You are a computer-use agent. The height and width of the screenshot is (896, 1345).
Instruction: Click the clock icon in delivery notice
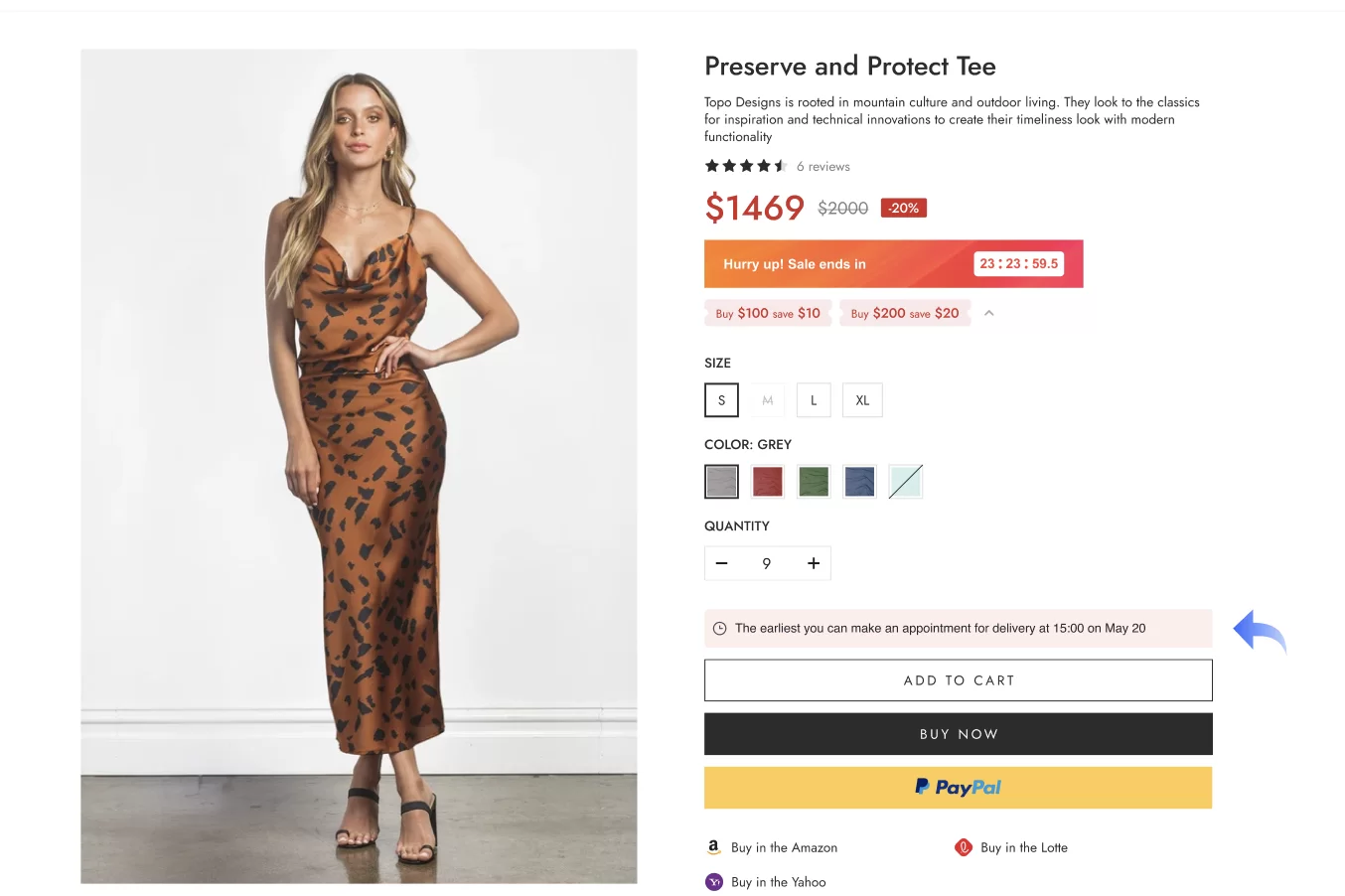point(720,629)
